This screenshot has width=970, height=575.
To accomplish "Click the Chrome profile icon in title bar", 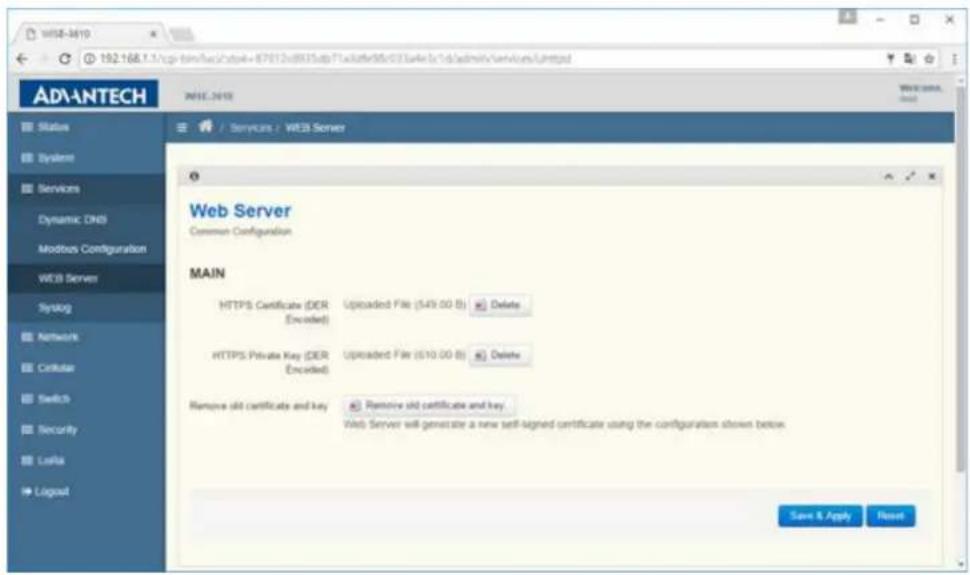I will pyautogui.click(x=848, y=17).
